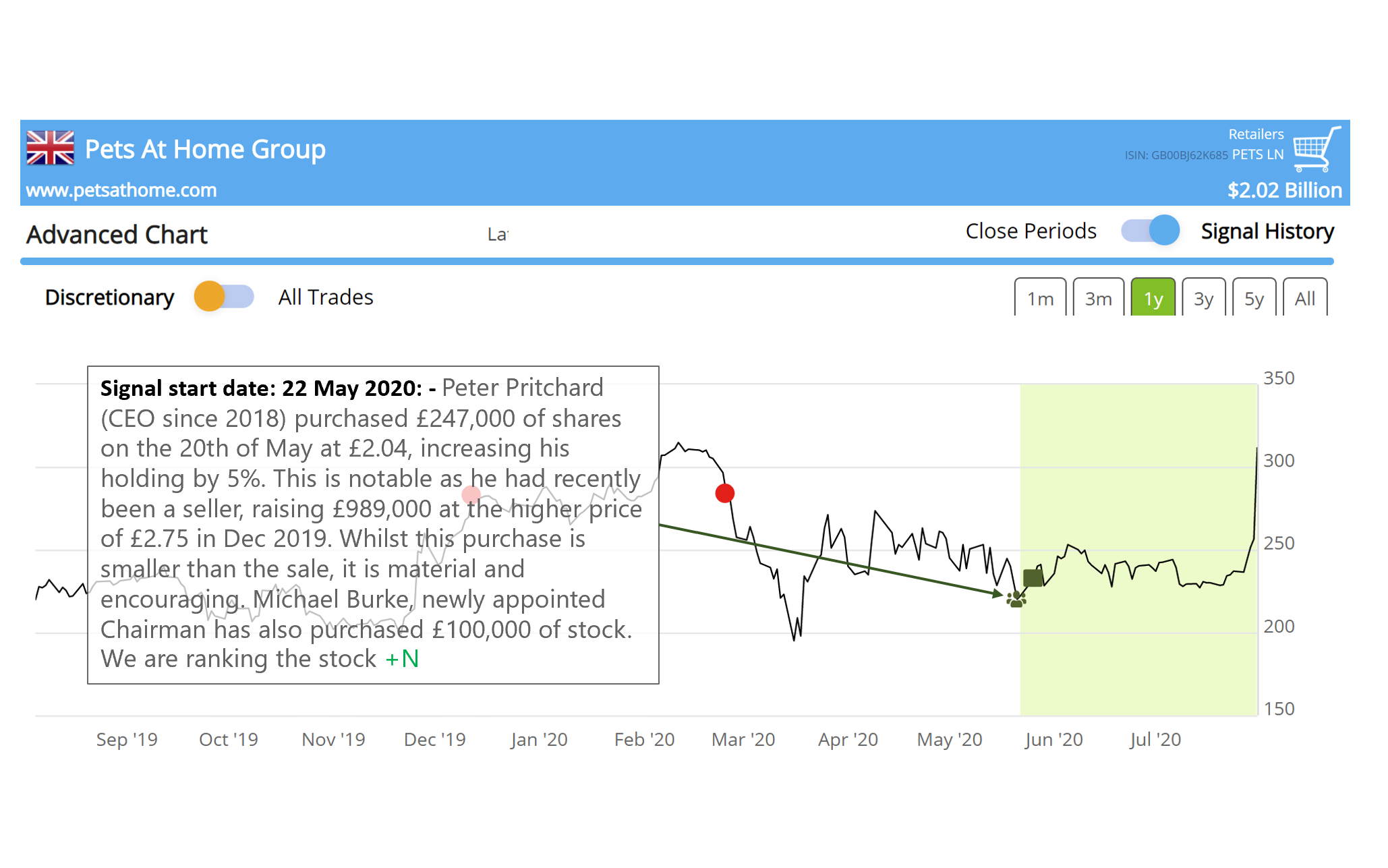
Task: Select the 1m time range
Action: click(x=1040, y=298)
